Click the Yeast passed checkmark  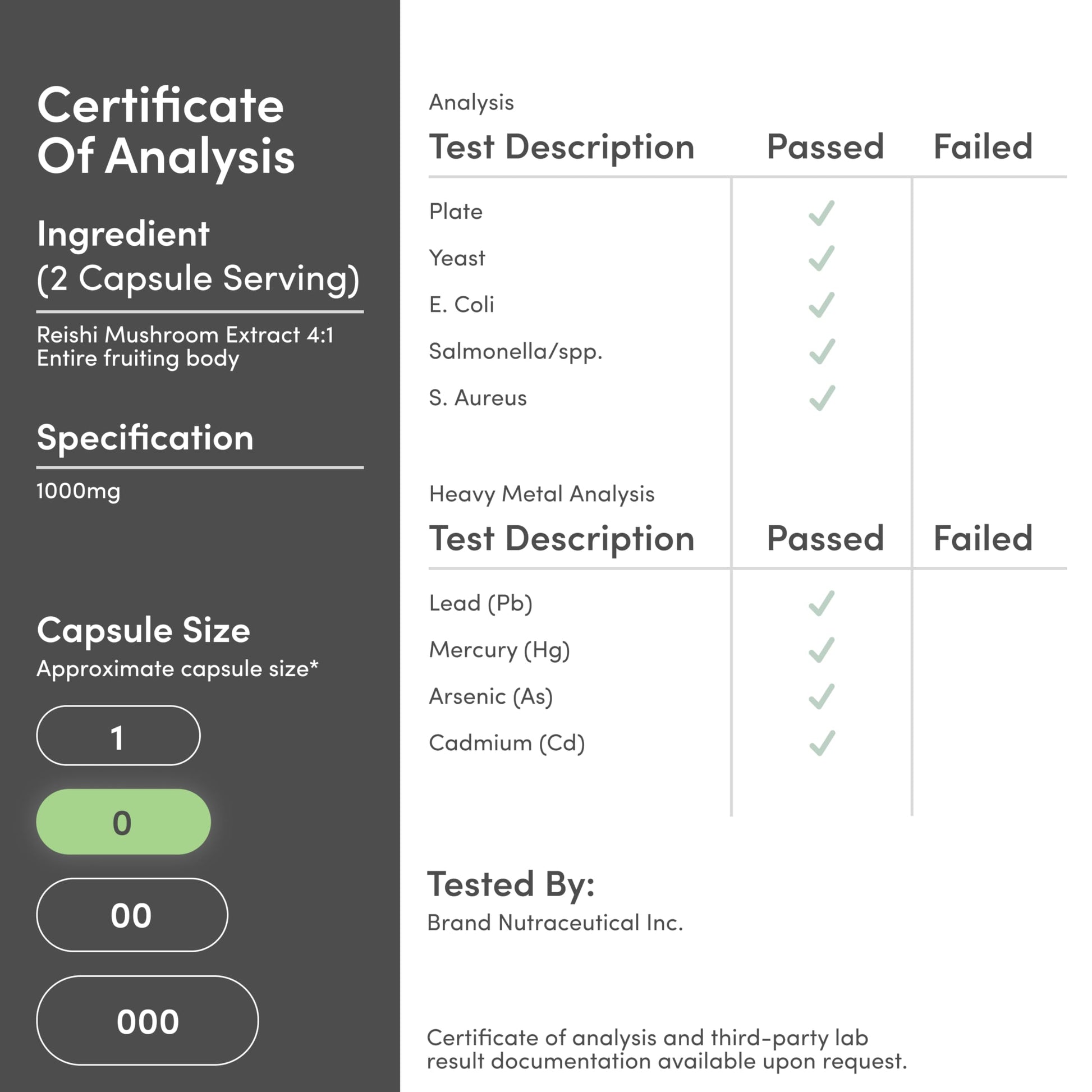[822, 258]
